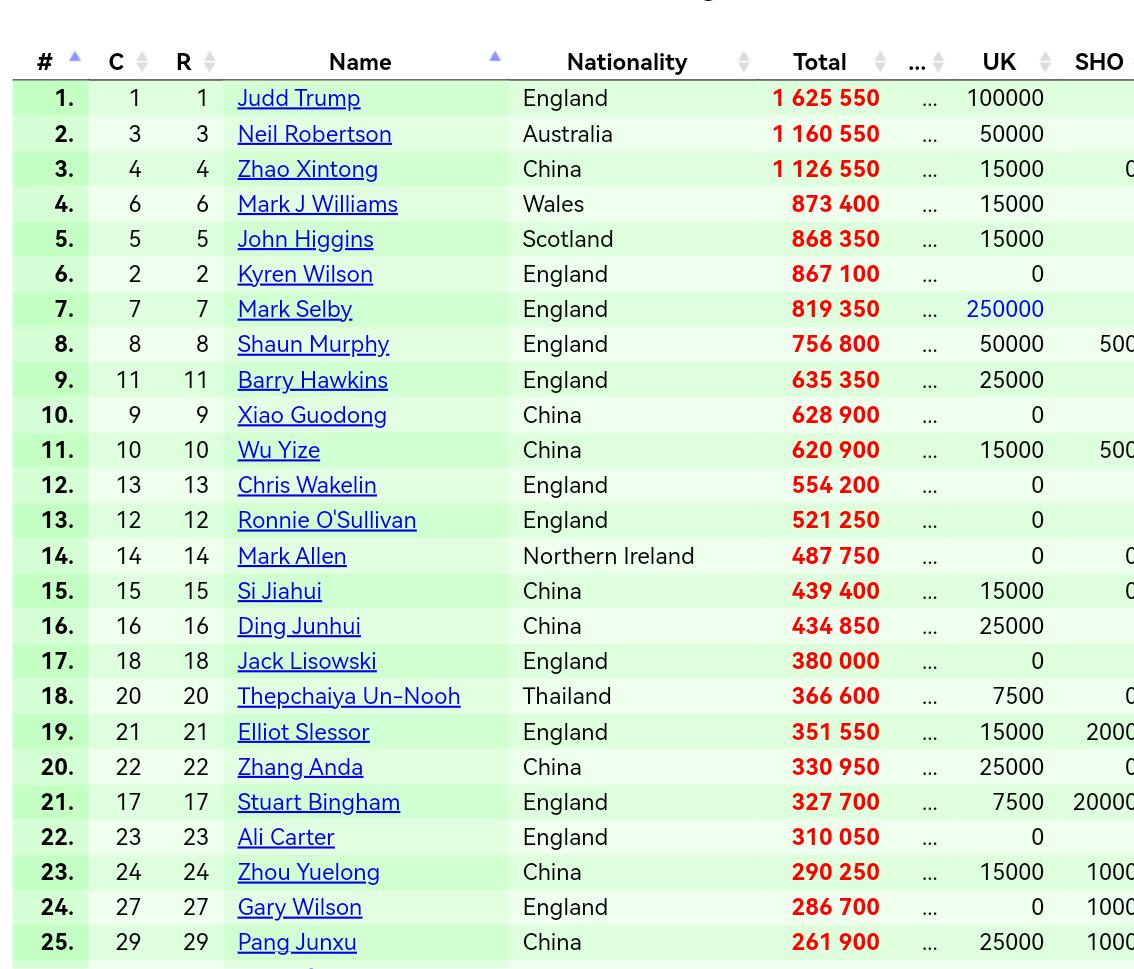
Task: Select Ding Junhui player link
Action: (x=299, y=626)
